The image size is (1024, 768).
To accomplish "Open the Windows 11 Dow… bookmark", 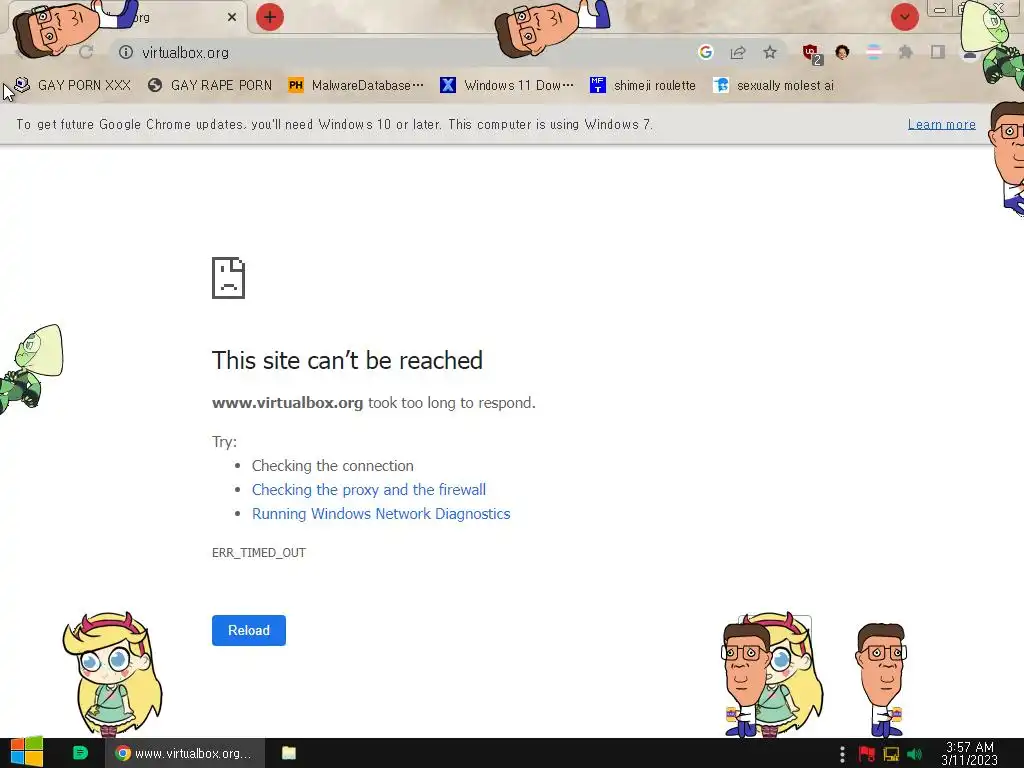I will pos(507,85).
